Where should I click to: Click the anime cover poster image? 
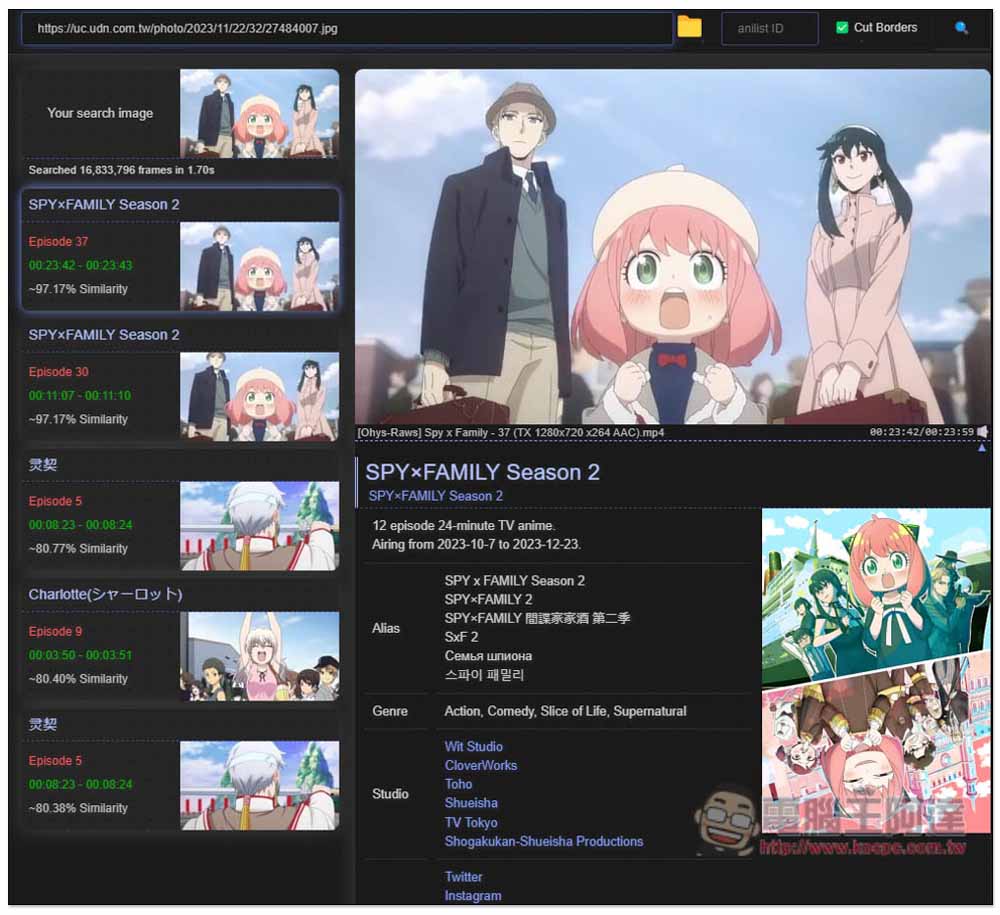[876, 671]
